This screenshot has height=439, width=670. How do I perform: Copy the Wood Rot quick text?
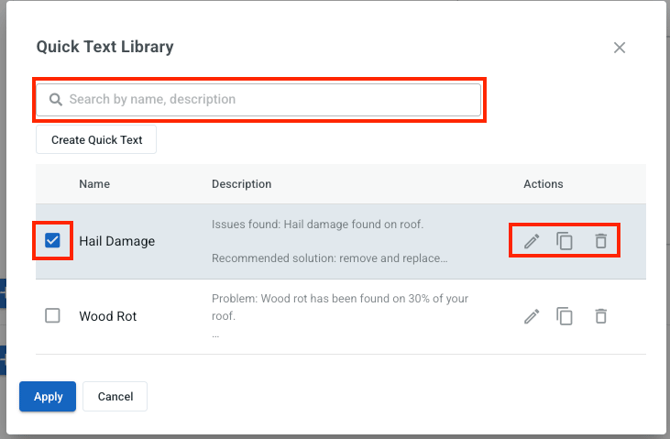click(565, 316)
